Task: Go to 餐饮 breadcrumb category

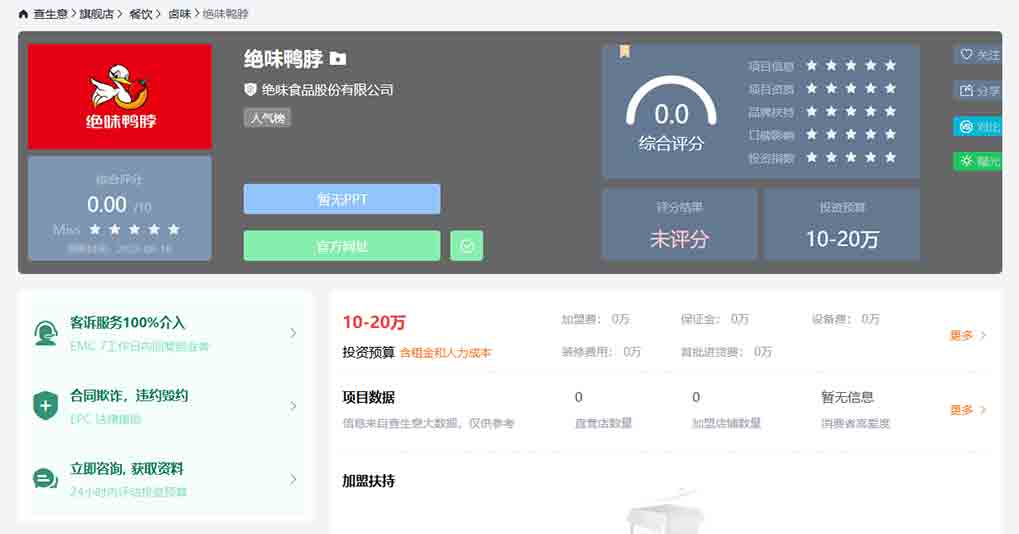Action: [x=141, y=14]
